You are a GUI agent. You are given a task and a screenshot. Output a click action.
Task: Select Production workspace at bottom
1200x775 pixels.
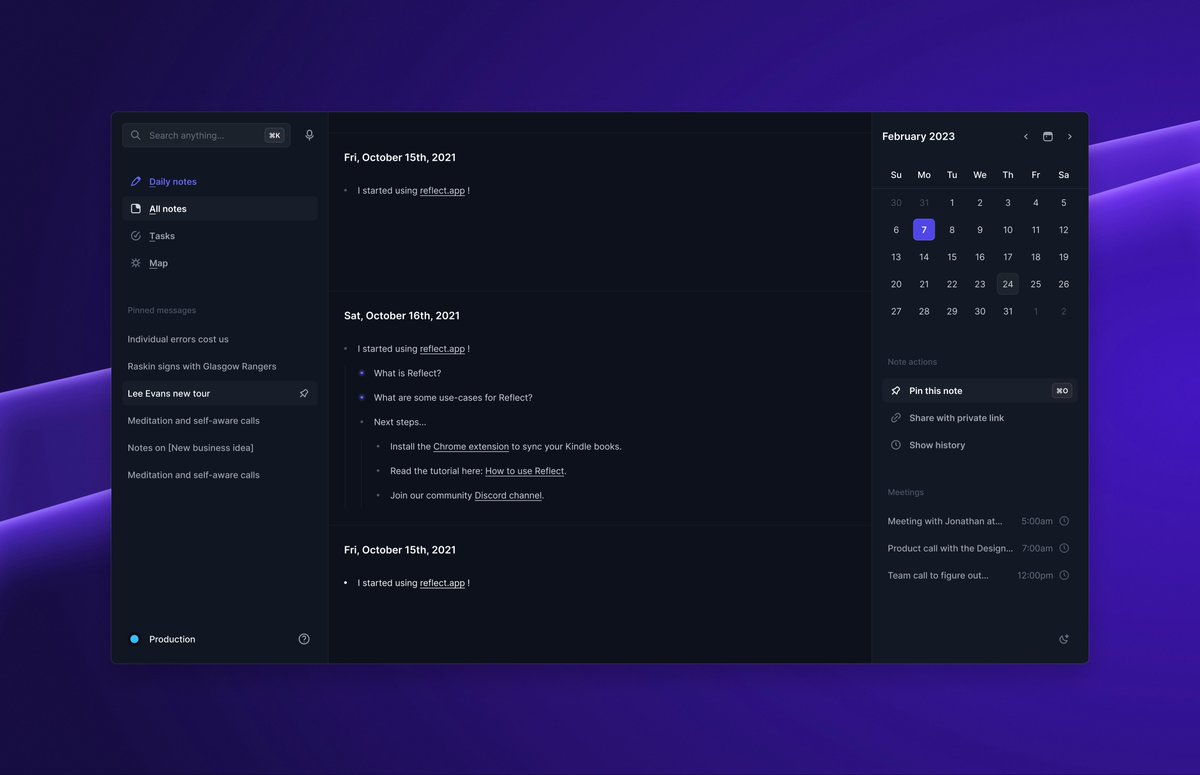pos(172,639)
